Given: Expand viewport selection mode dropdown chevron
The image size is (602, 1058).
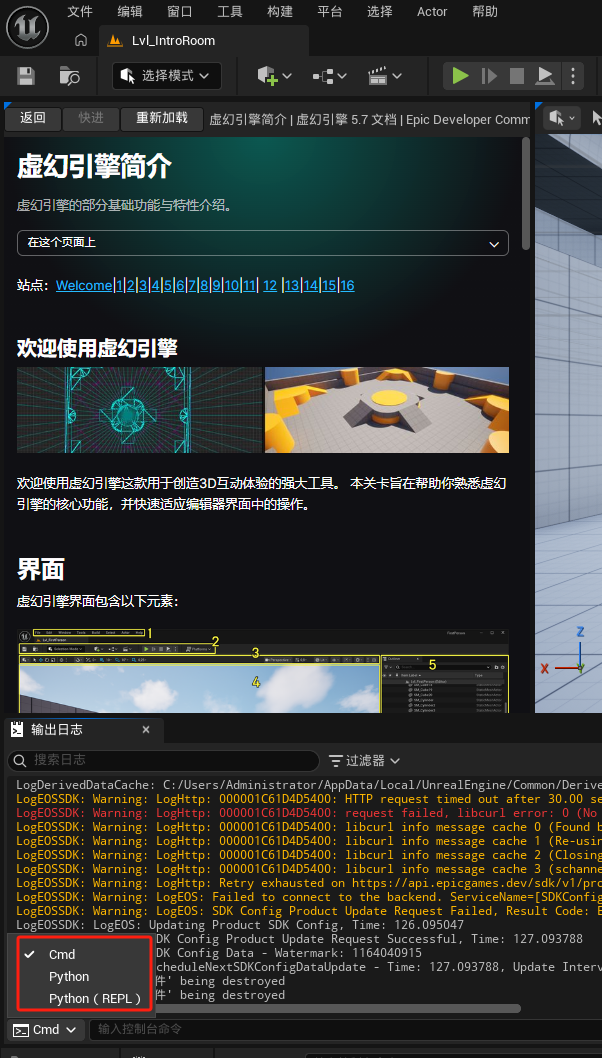Looking at the screenshot, I should 572,119.
